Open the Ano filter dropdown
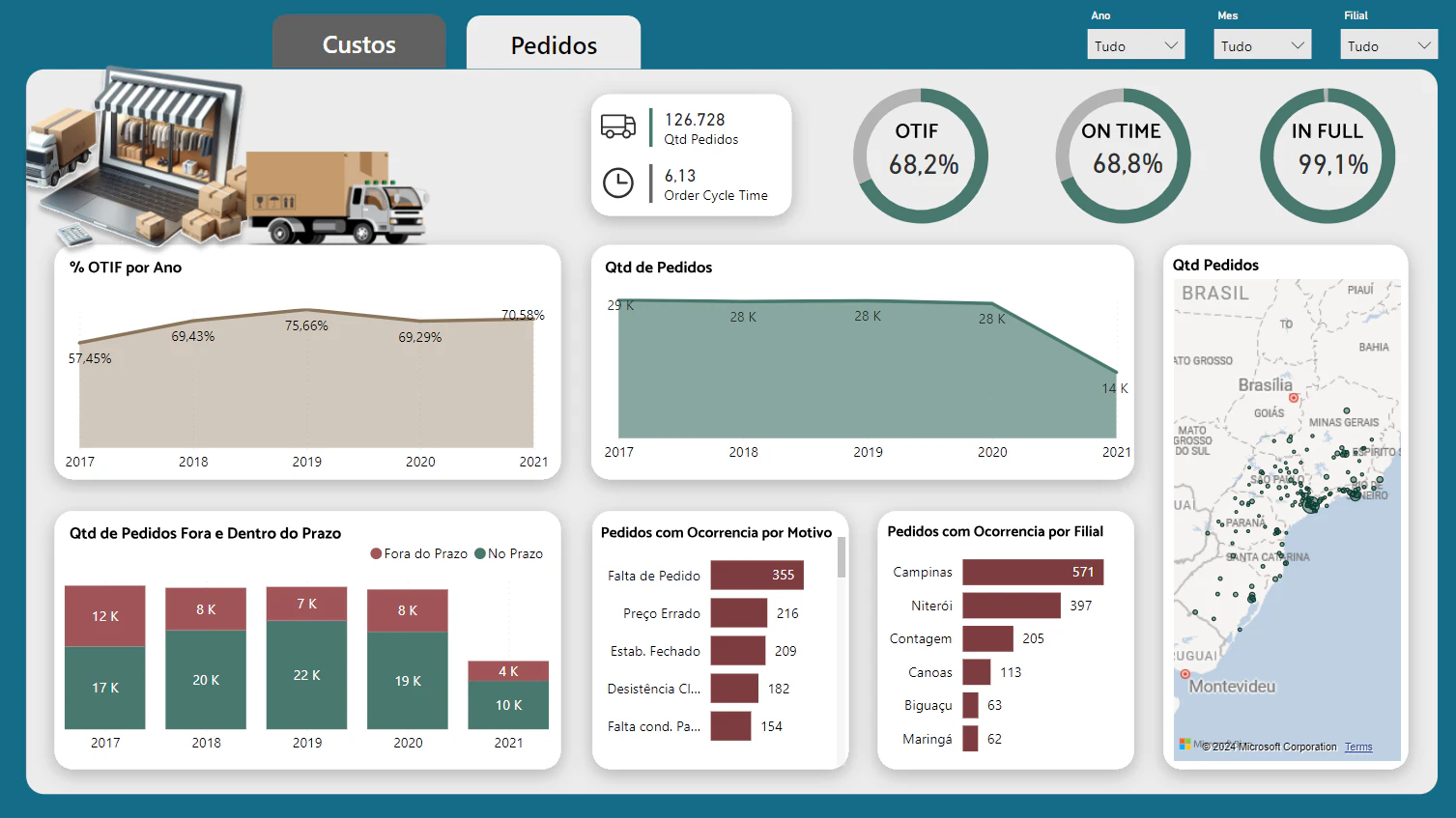 pos(1136,44)
